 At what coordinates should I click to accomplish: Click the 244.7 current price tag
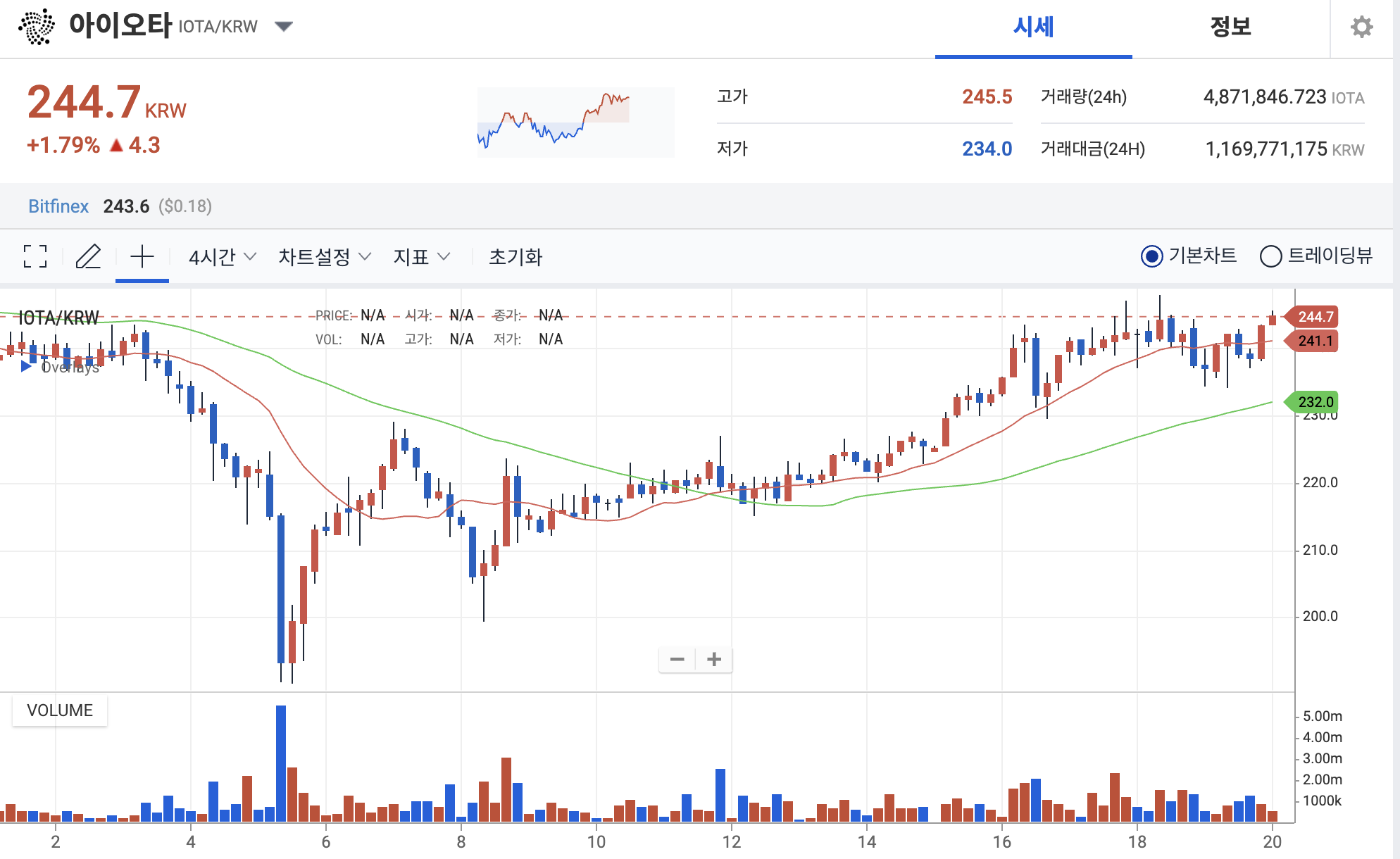point(1314,317)
